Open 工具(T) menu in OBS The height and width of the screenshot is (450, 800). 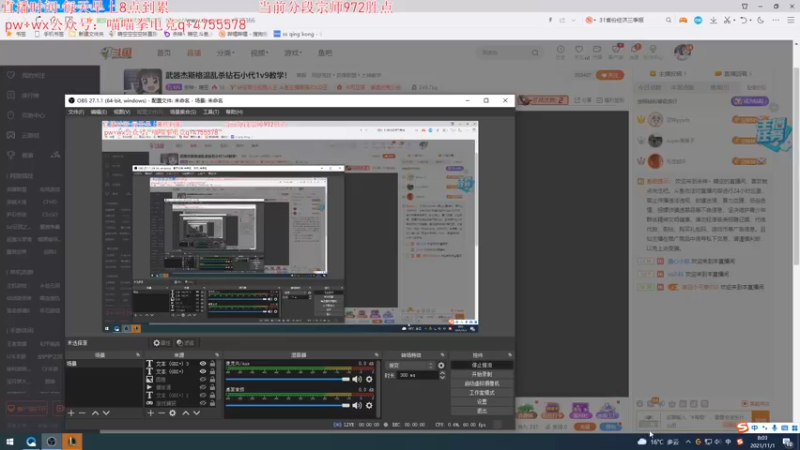pos(211,112)
